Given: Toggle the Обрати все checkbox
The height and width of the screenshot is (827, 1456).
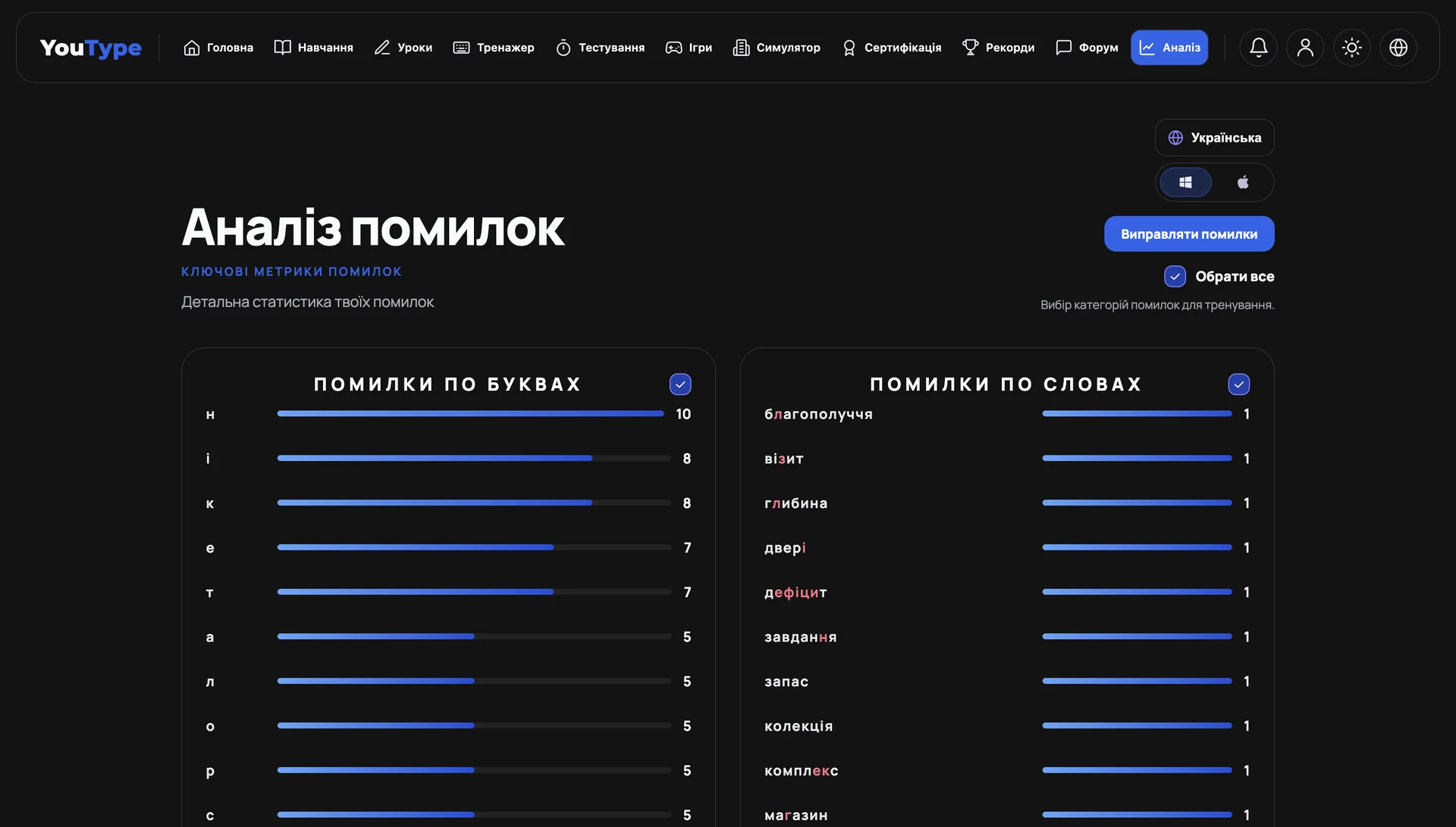Looking at the screenshot, I should pos(1175,277).
